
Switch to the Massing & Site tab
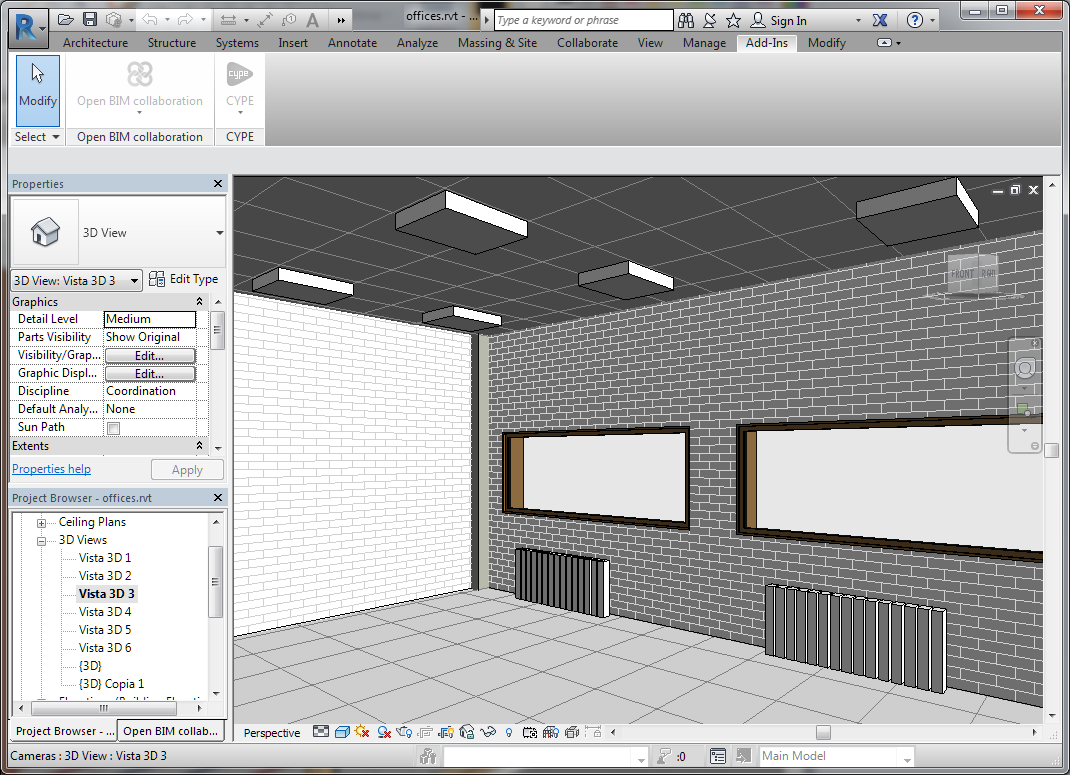point(497,43)
